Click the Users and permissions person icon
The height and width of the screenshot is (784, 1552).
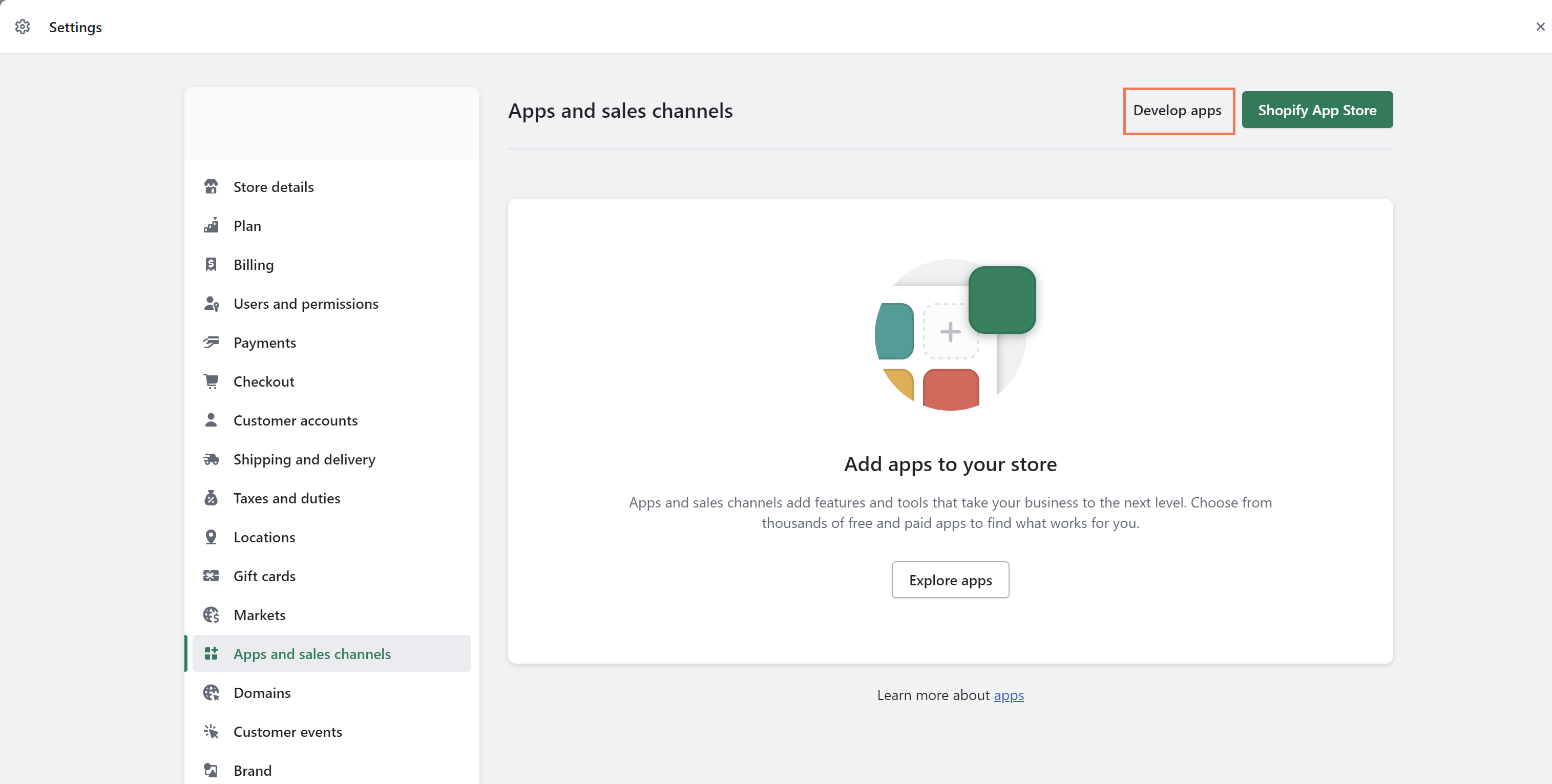point(211,304)
